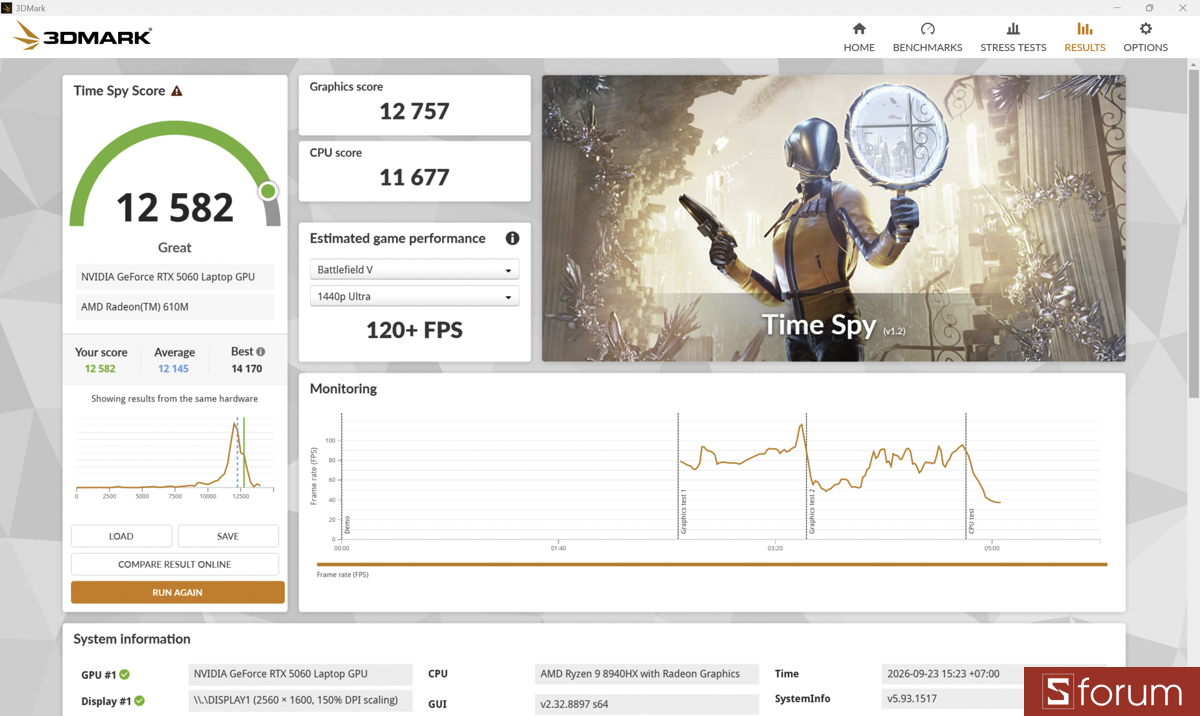The width and height of the screenshot is (1200, 716).
Task: Click the Time Spy Score warning triangle
Action: point(177,91)
